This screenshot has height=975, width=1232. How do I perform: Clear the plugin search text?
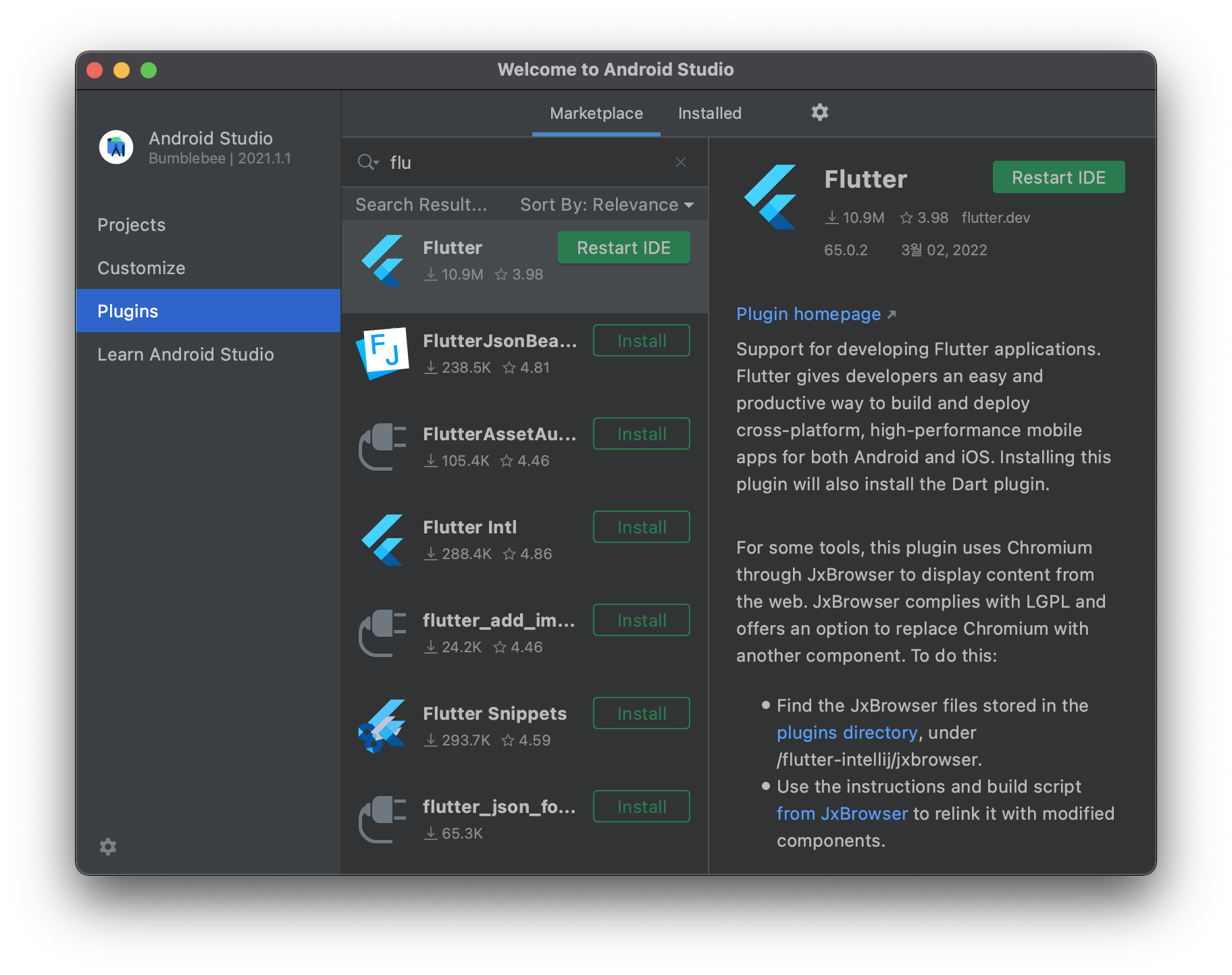pos(681,162)
